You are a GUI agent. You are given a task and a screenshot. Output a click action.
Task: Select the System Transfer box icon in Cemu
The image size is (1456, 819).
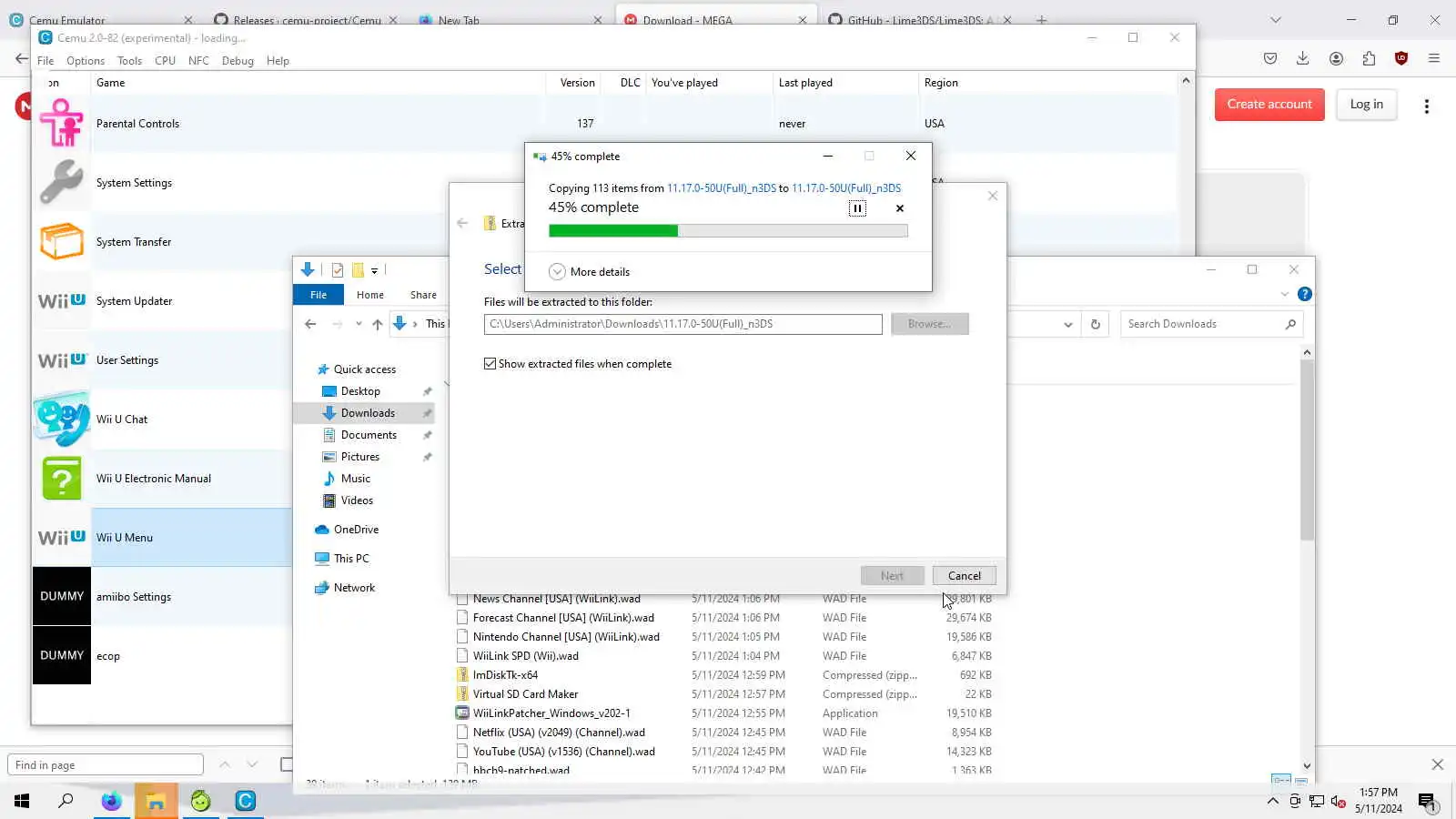point(62,241)
